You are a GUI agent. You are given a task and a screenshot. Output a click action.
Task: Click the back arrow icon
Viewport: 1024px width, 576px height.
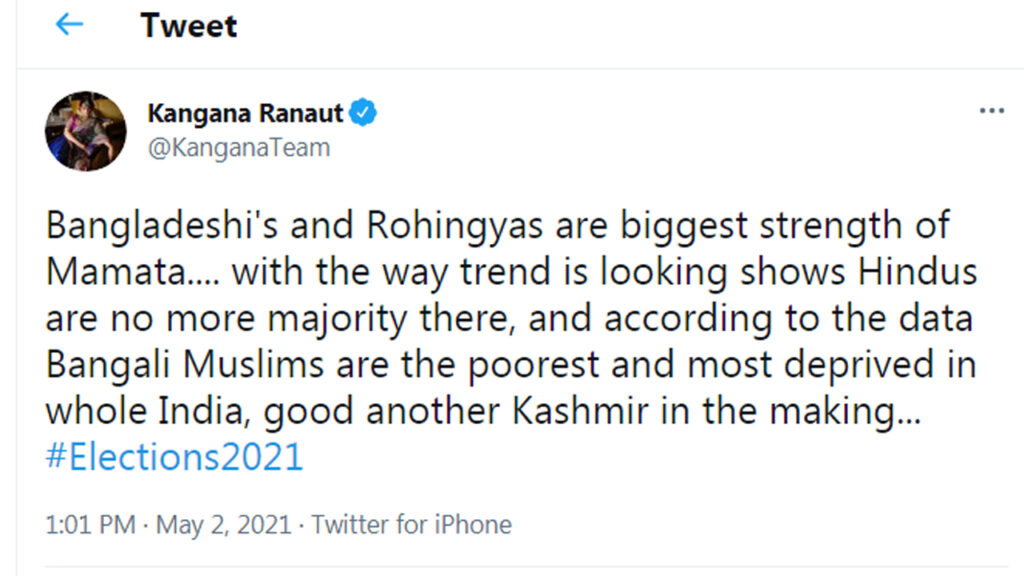[x=69, y=25]
